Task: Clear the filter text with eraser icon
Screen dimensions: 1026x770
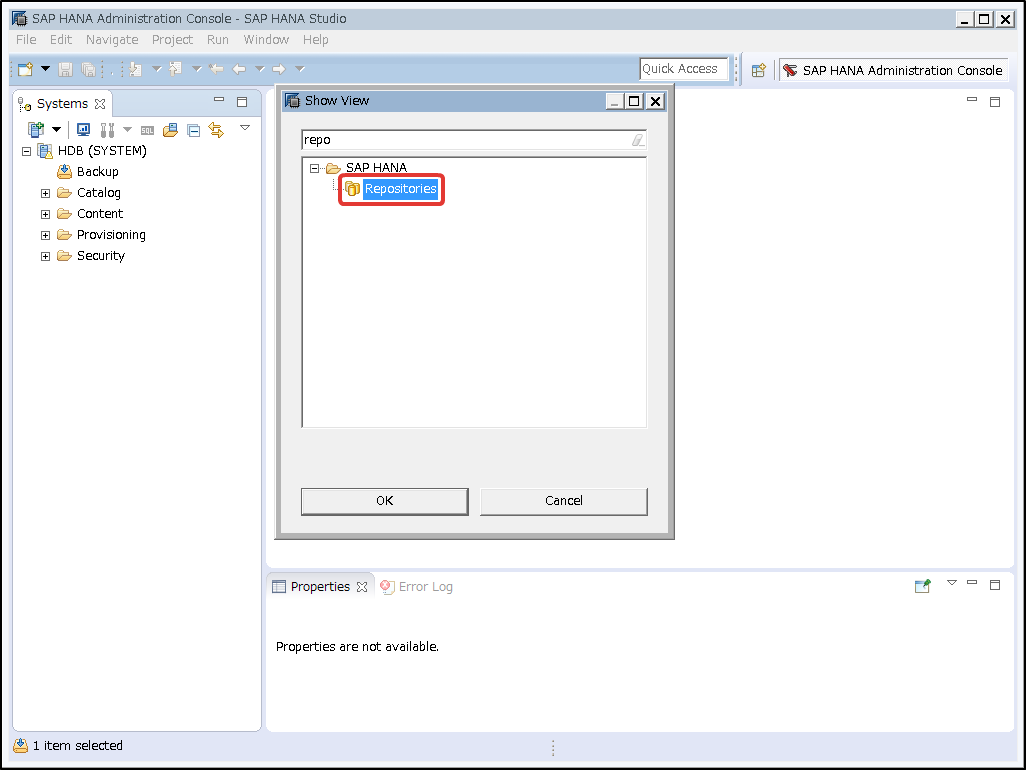Action: (637, 139)
